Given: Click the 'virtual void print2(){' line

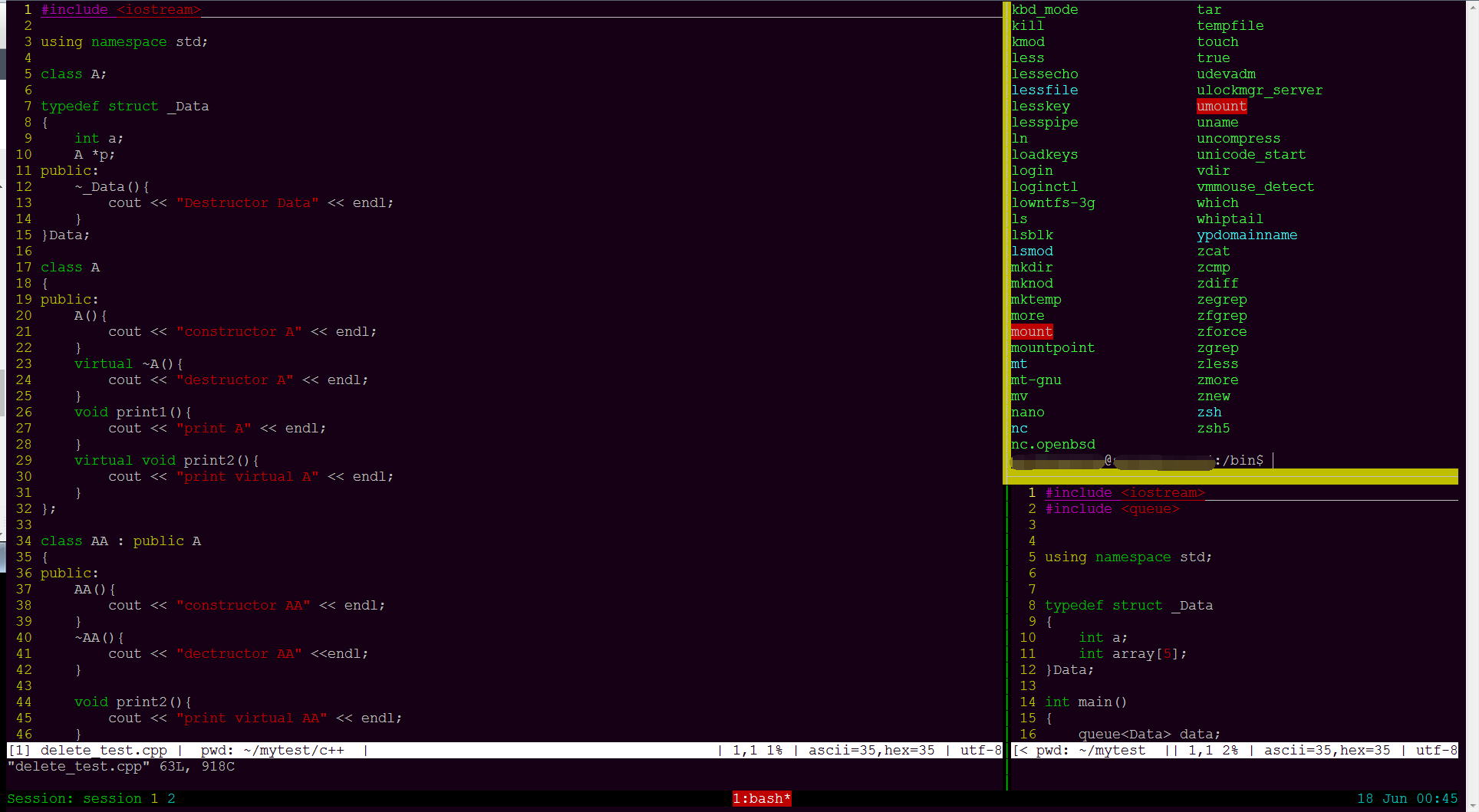Looking at the screenshot, I should [166, 460].
